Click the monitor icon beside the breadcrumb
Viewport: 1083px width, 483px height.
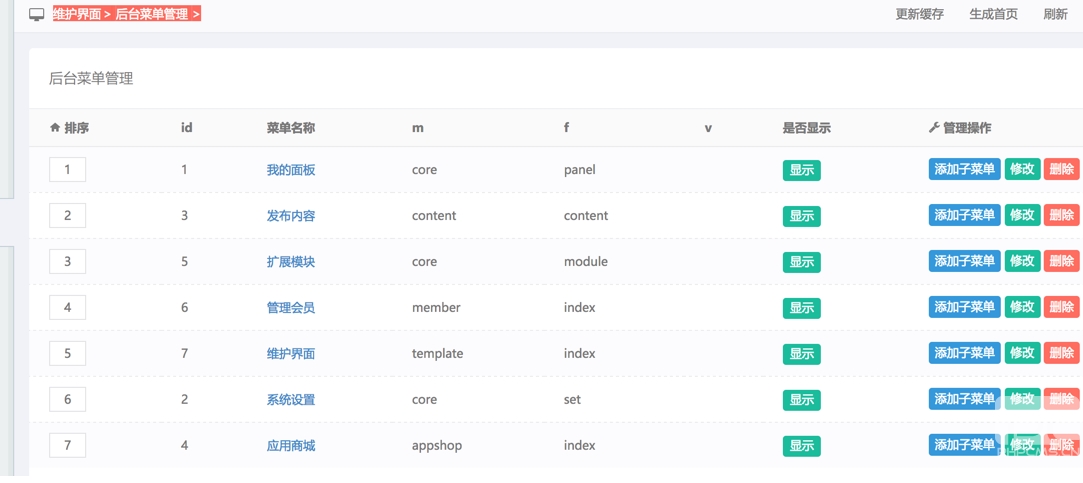[36, 15]
